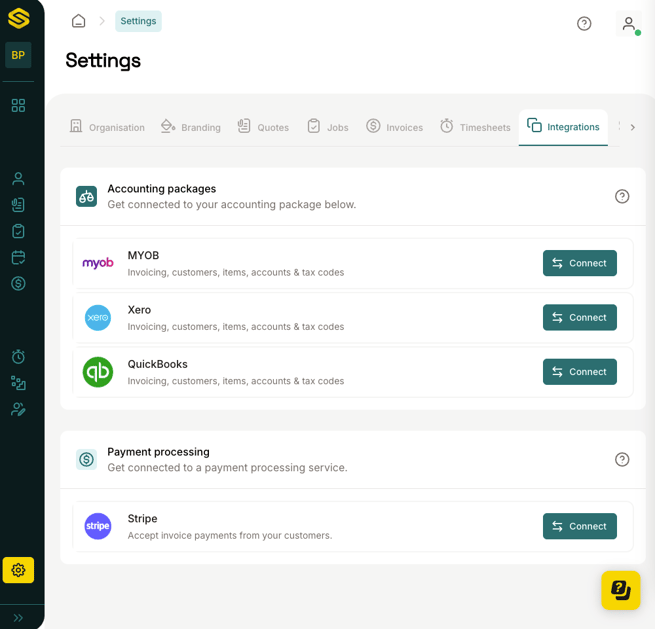Go to home via breadcrumb house icon
Viewport: 655px width, 629px height.
click(x=79, y=21)
